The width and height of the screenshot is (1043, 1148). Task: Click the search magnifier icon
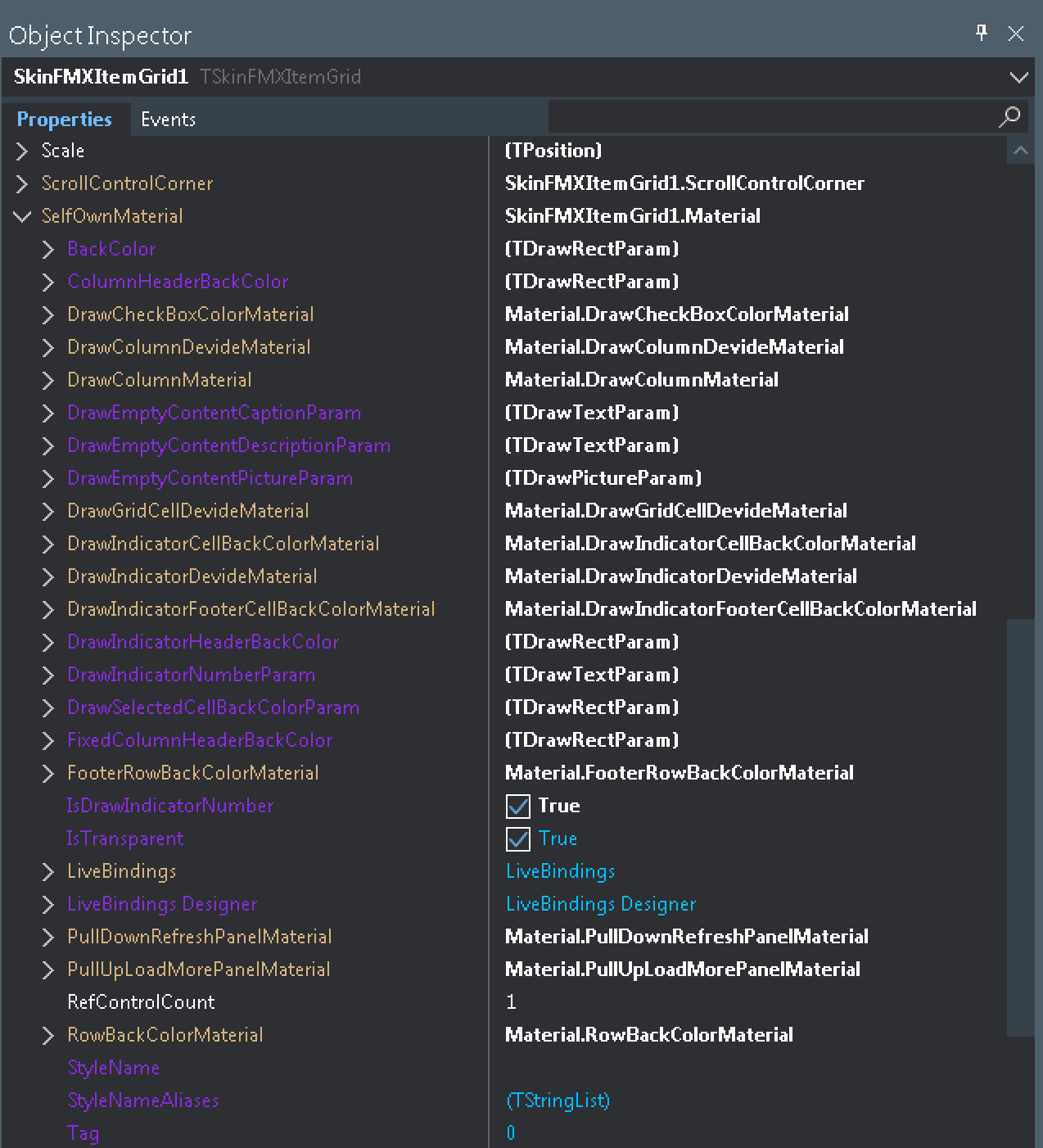click(x=1009, y=117)
